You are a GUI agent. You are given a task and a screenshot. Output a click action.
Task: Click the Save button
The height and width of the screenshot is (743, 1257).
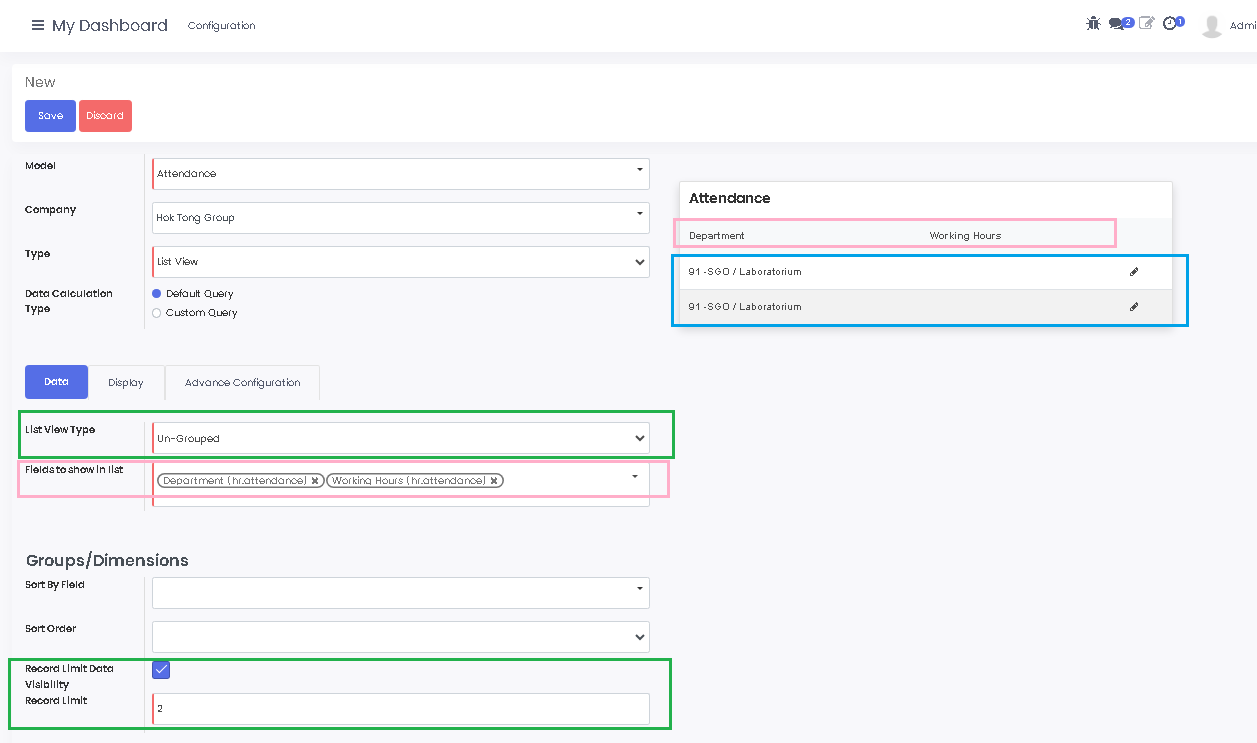[50, 116]
